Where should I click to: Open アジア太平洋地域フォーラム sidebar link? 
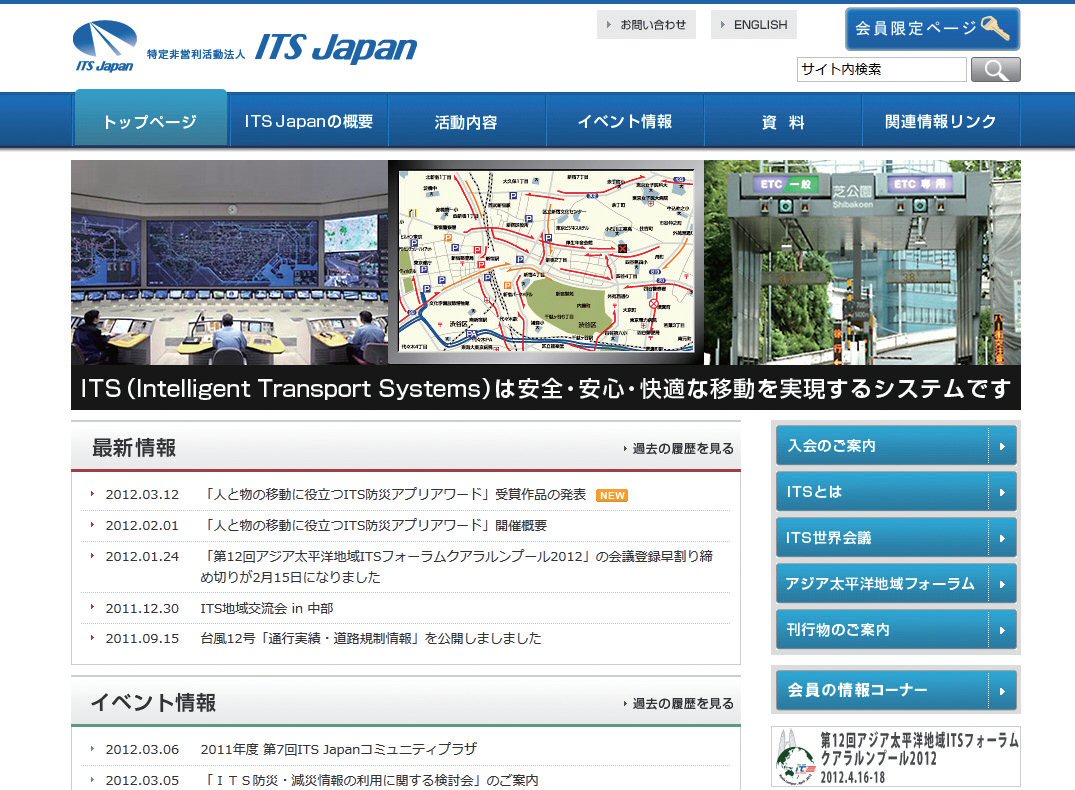[896, 584]
